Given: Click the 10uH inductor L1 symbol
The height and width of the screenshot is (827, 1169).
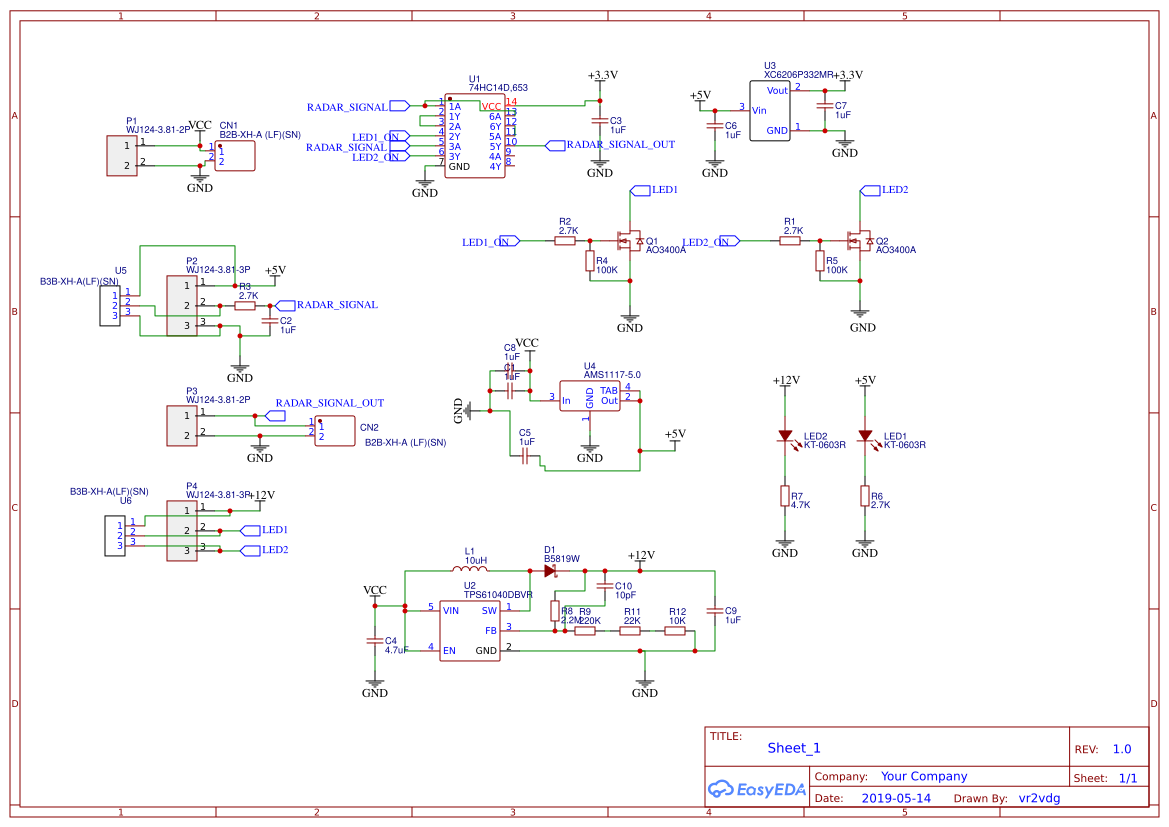Looking at the screenshot, I should 470,567.
